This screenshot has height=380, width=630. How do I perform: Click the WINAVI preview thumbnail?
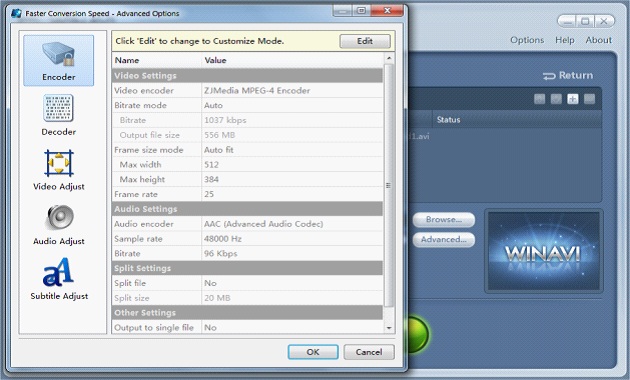pos(544,251)
